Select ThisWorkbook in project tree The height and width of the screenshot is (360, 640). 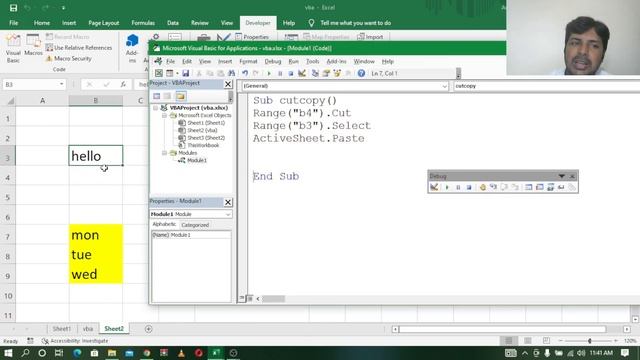click(199, 145)
